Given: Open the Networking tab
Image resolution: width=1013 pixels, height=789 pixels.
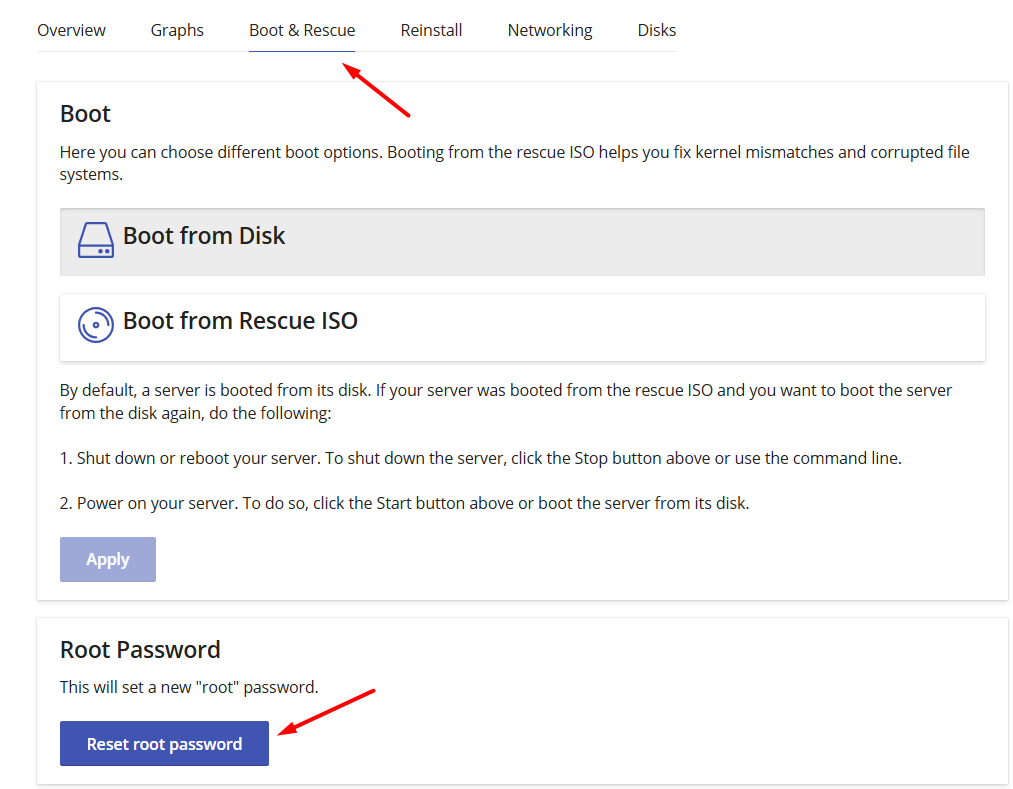Looking at the screenshot, I should pyautogui.click(x=549, y=30).
